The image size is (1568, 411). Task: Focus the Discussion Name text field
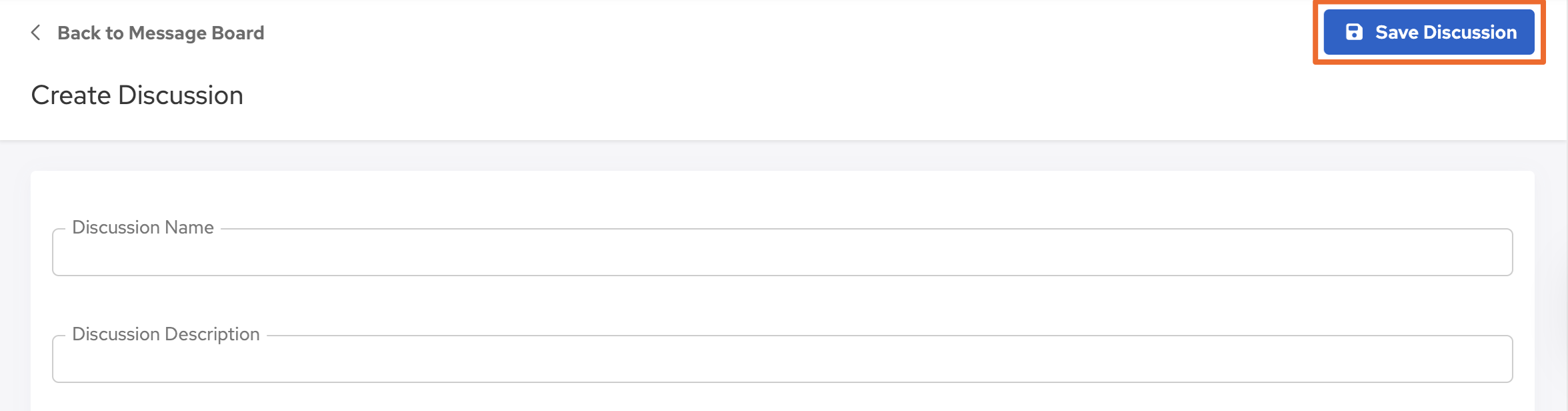[782, 253]
